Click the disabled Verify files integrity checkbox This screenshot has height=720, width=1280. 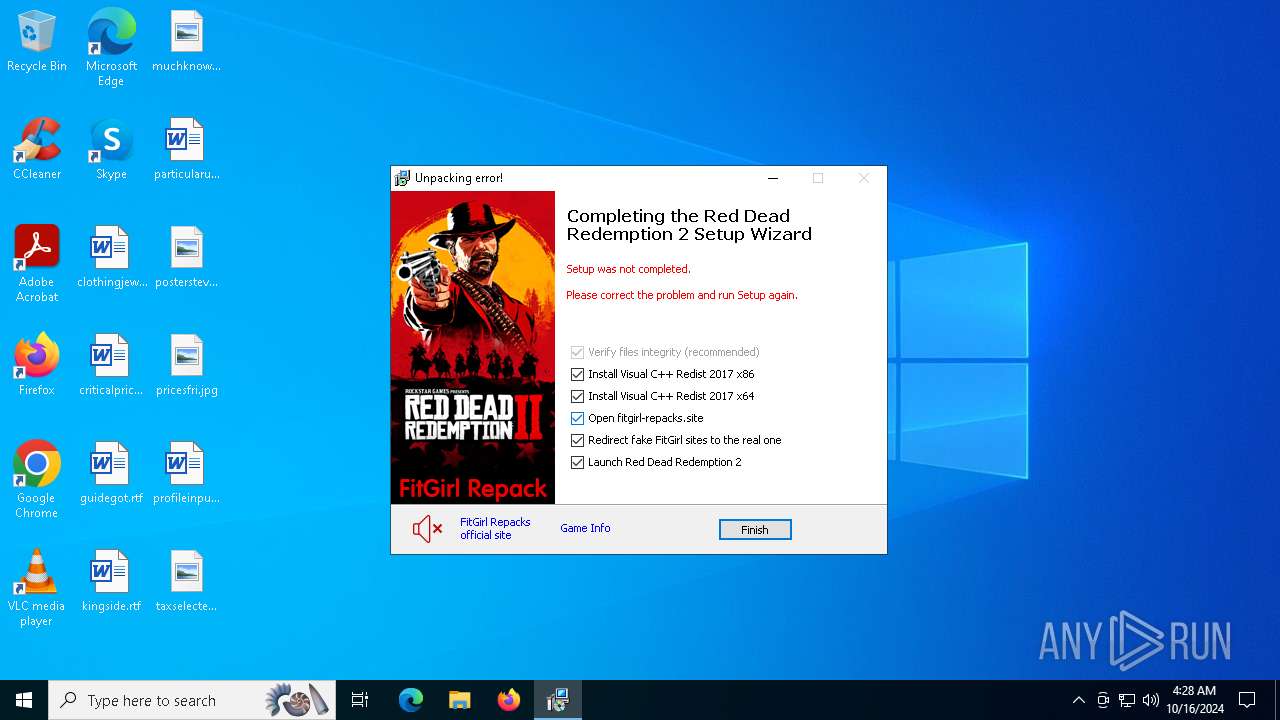[577, 352]
